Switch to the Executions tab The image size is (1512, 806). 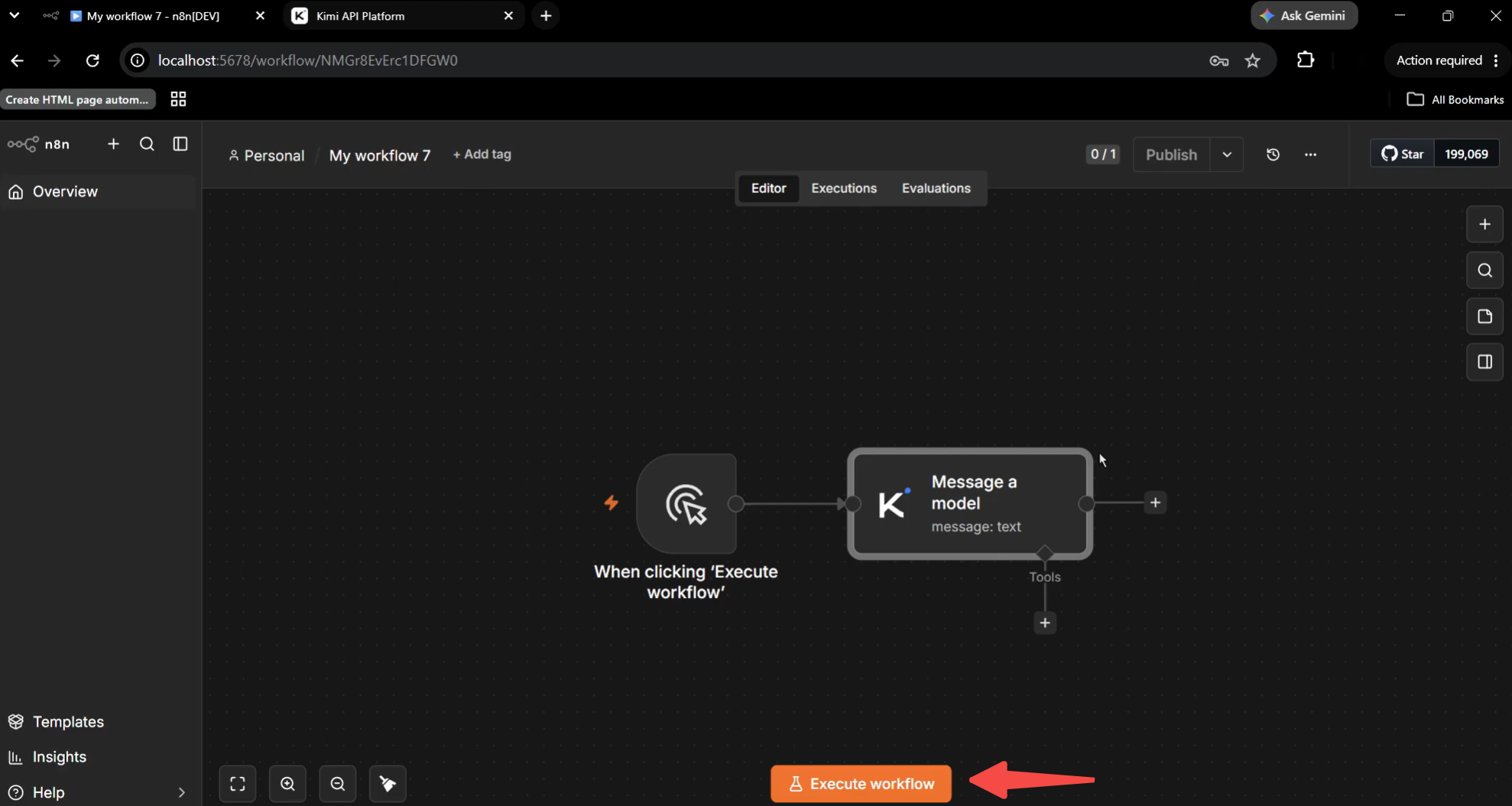pos(844,188)
